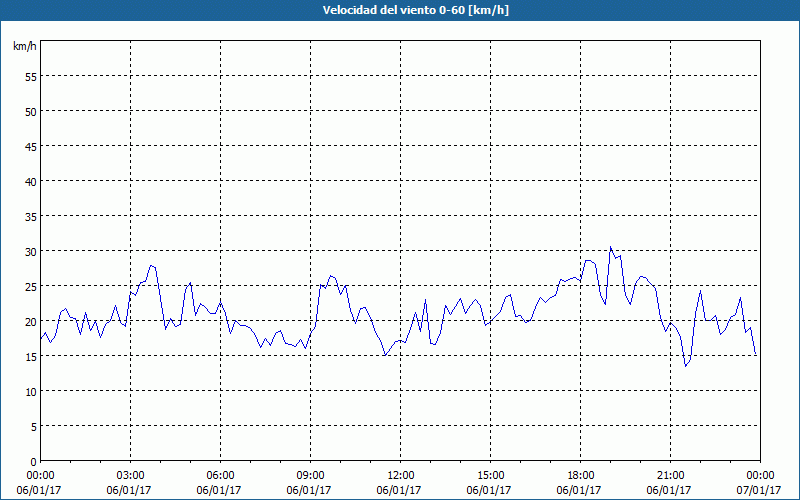Viewport: 800px width, 500px height.
Task: Click the 12:00 time label
Action: [x=401, y=476]
